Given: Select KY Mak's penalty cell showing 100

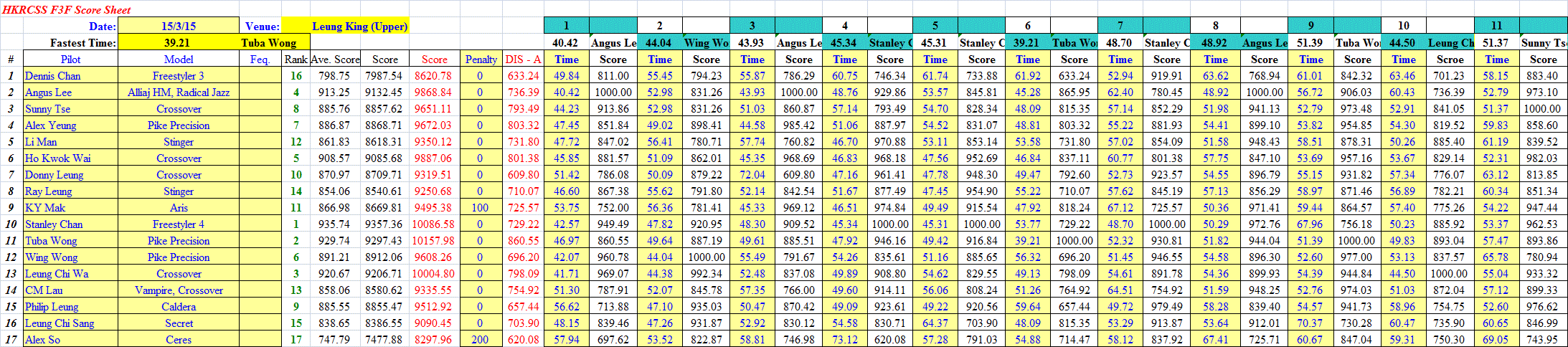Looking at the screenshot, I should click(x=480, y=208).
